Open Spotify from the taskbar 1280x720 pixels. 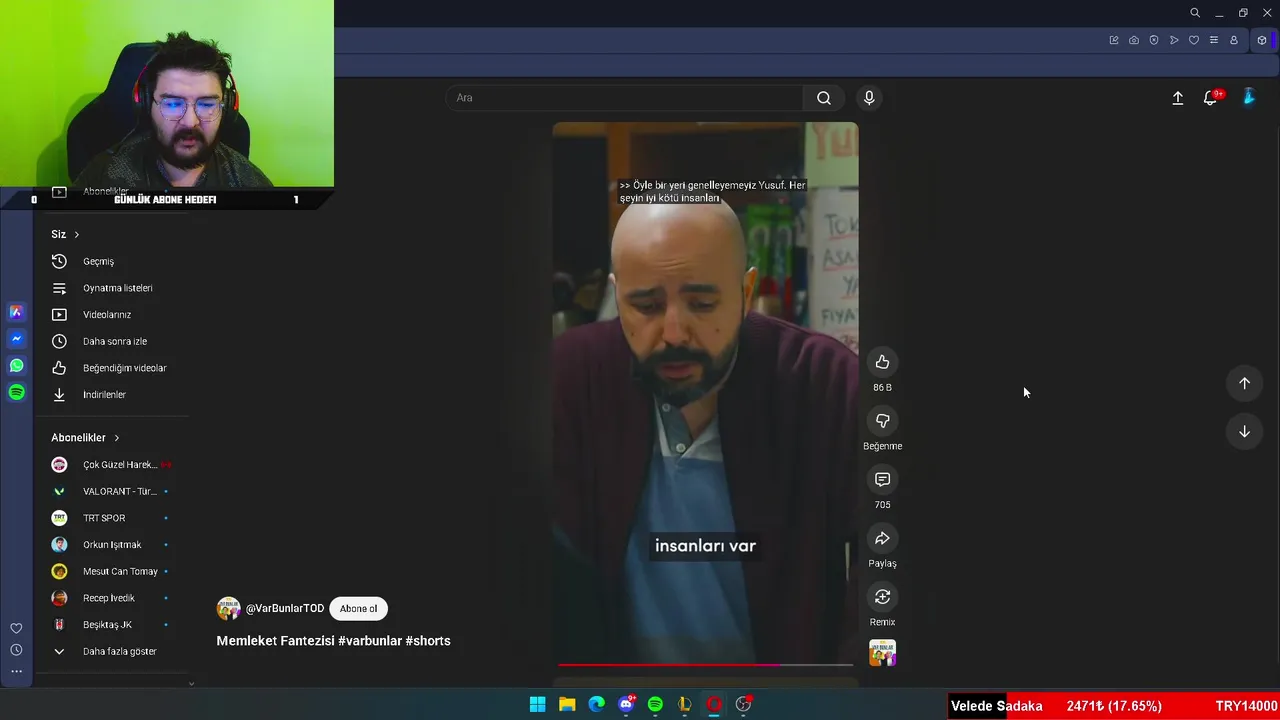(x=655, y=704)
